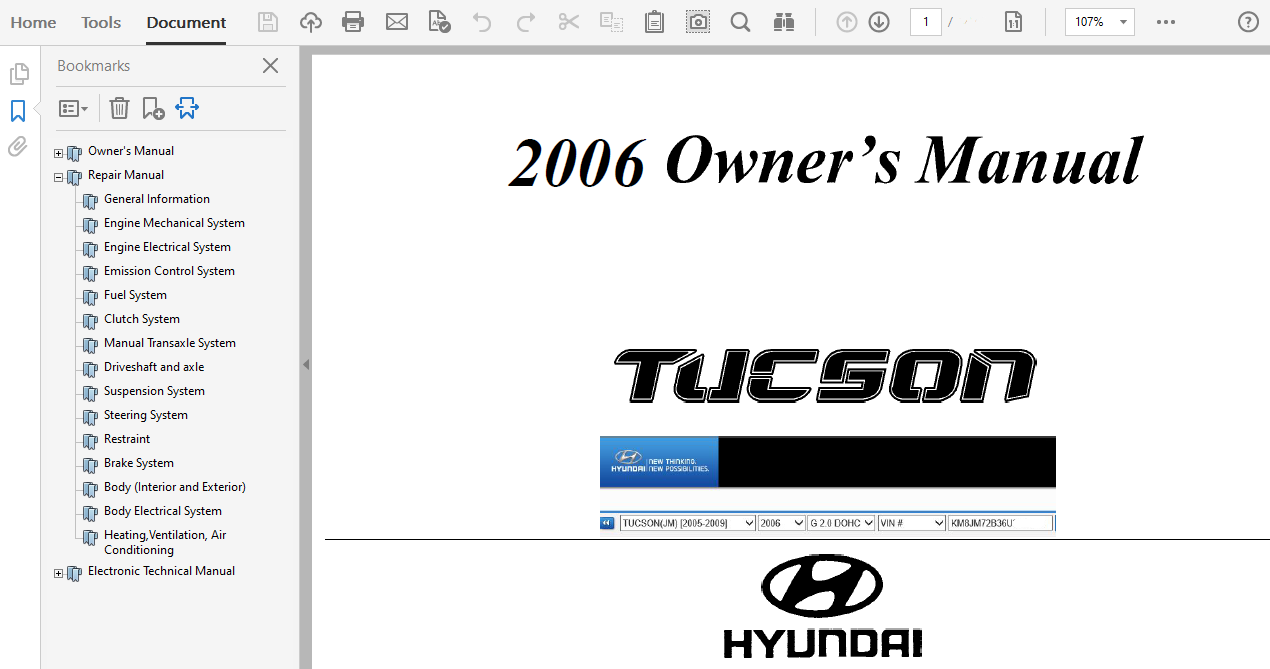
Task: Open the Page Thumbnails panel
Action: pyautogui.click(x=18, y=74)
